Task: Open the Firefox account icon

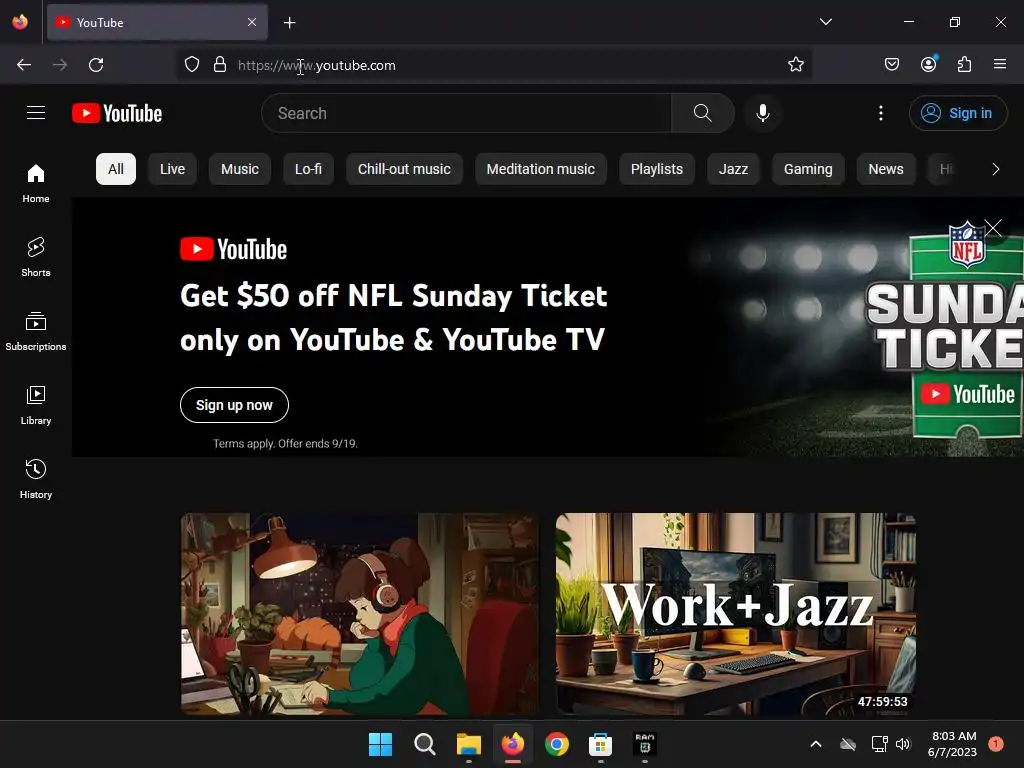Action: (928, 64)
